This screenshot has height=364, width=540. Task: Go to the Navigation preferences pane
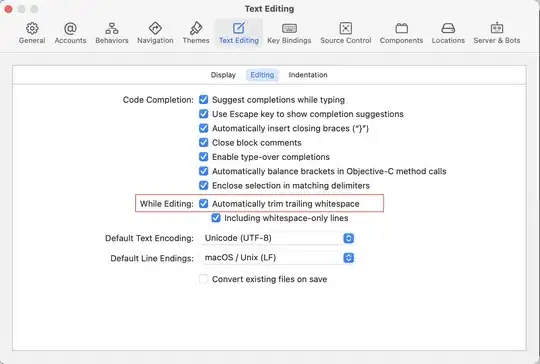[x=155, y=33]
